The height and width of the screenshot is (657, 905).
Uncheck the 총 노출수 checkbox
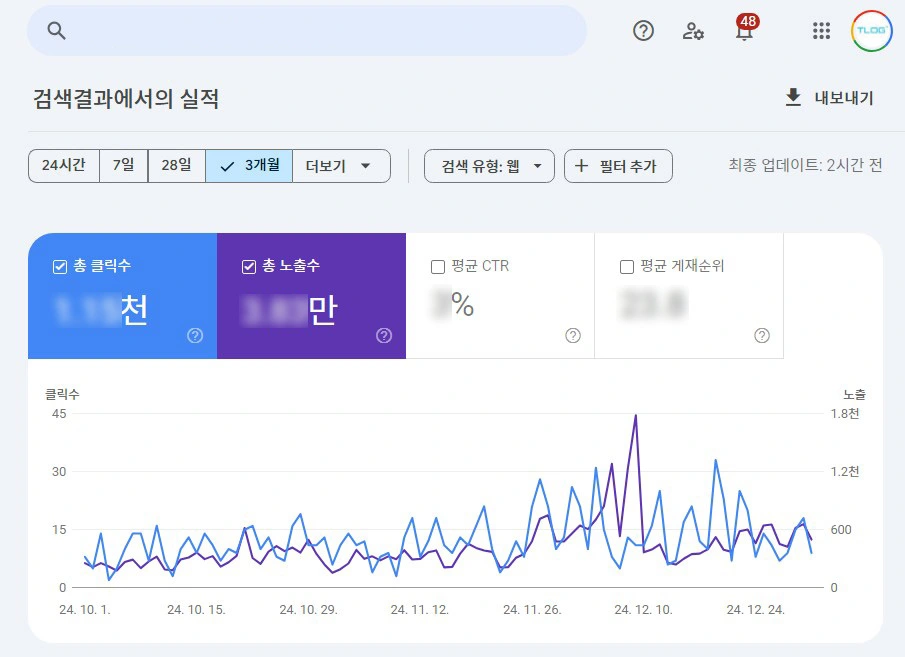point(249,267)
